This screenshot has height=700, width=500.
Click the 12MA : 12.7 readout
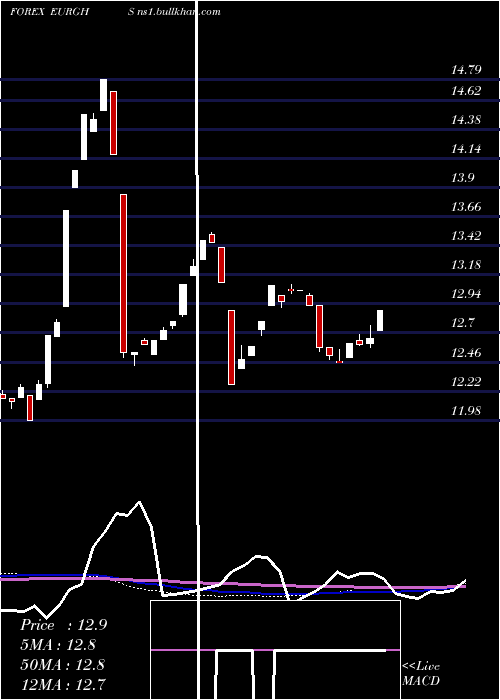pyautogui.click(x=62, y=684)
